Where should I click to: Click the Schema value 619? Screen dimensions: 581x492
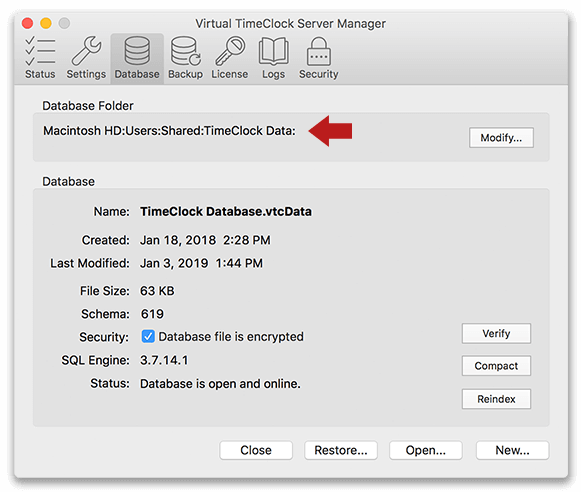tap(152, 314)
